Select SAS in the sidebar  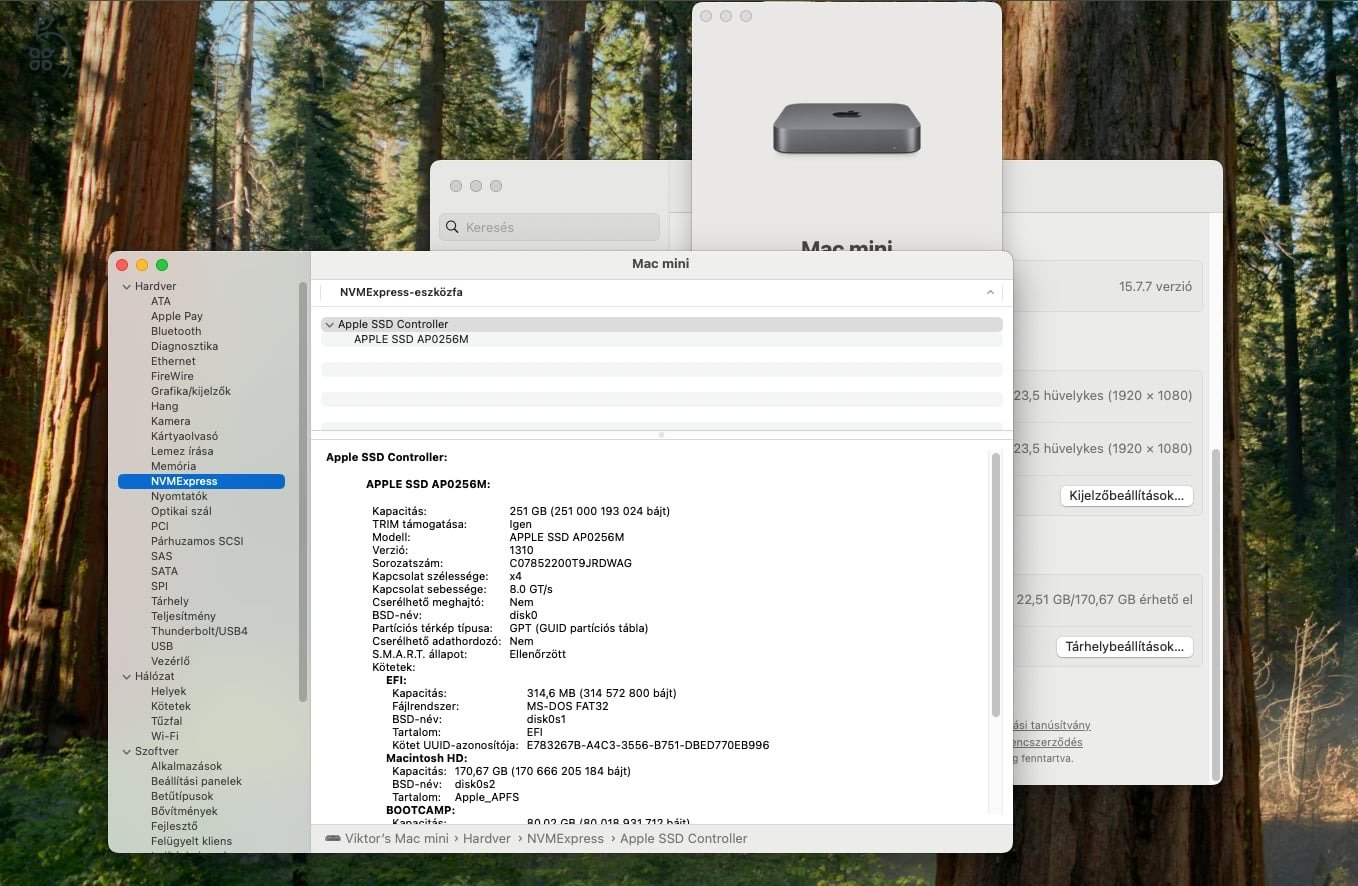pyautogui.click(x=161, y=556)
